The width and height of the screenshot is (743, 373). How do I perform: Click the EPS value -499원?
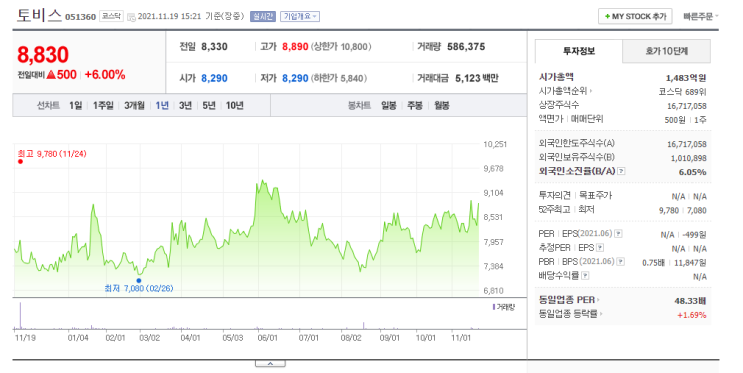(694, 235)
